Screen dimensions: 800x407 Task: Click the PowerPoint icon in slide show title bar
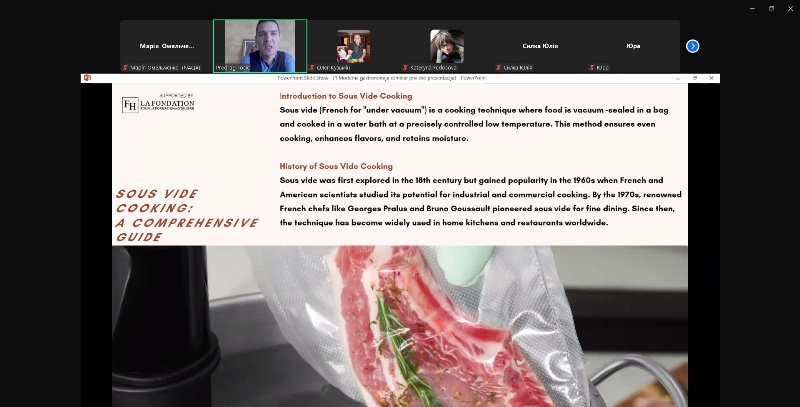pos(87,78)
